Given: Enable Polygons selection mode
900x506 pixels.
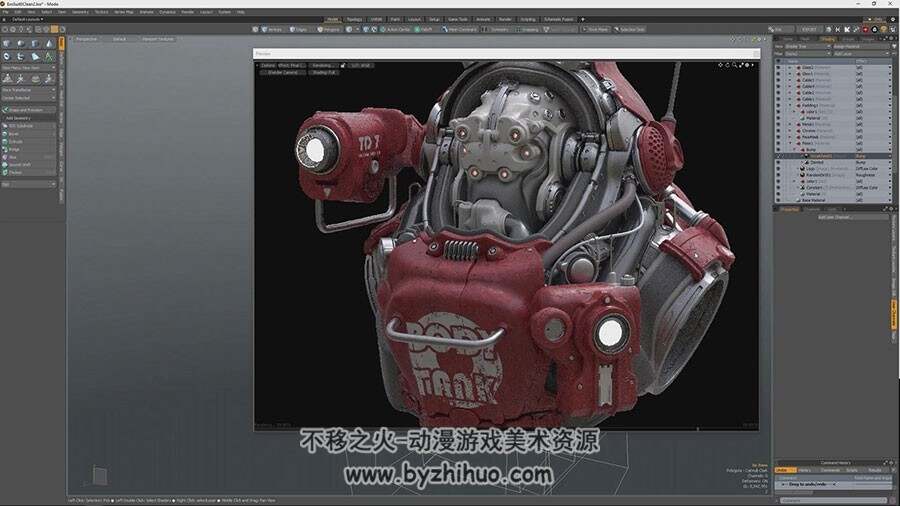Looking at the screenshot, I should [x=328, y=29].
